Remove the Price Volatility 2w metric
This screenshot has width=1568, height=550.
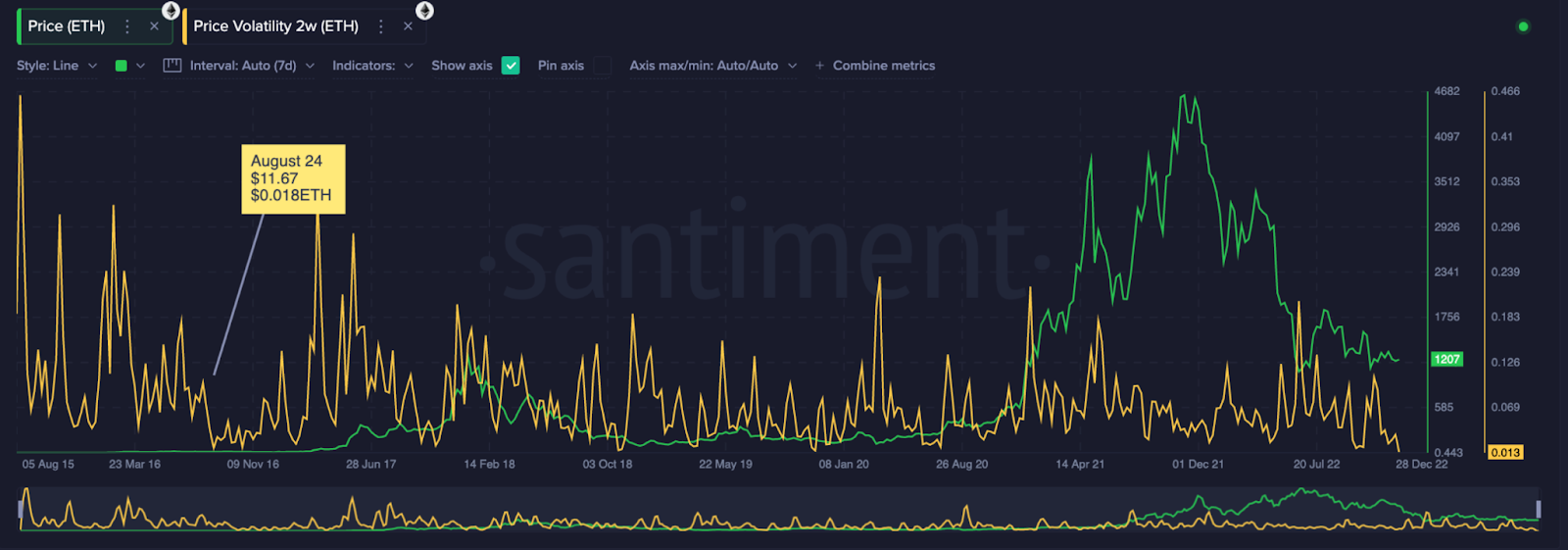(408, 26)
